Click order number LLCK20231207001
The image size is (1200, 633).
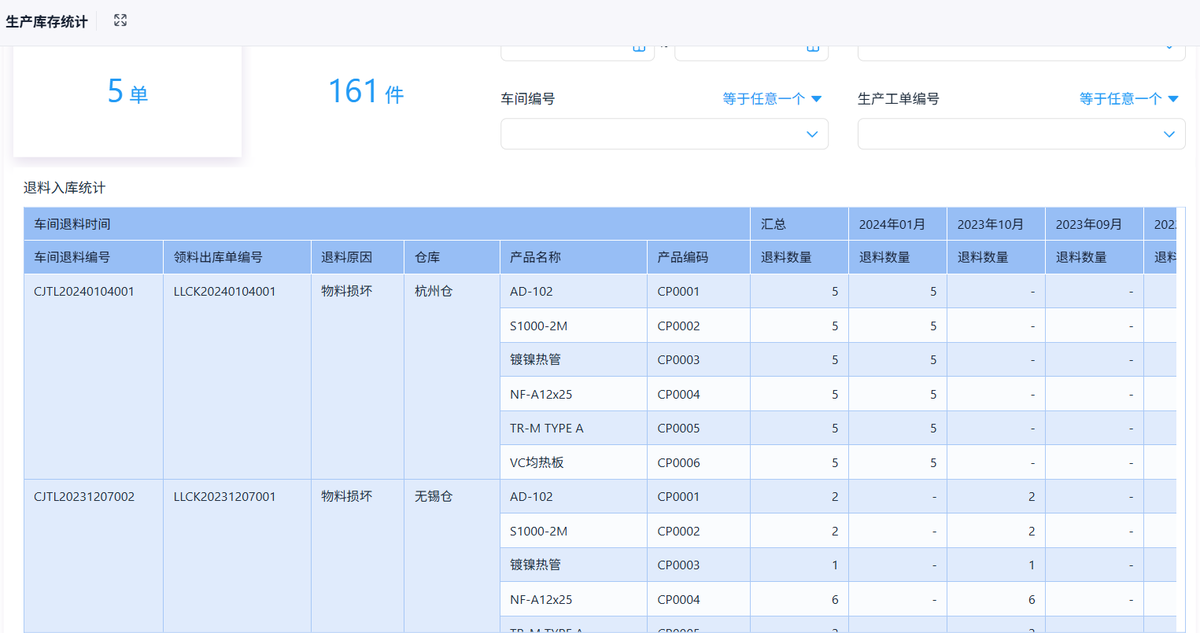(x=225, y=497)
